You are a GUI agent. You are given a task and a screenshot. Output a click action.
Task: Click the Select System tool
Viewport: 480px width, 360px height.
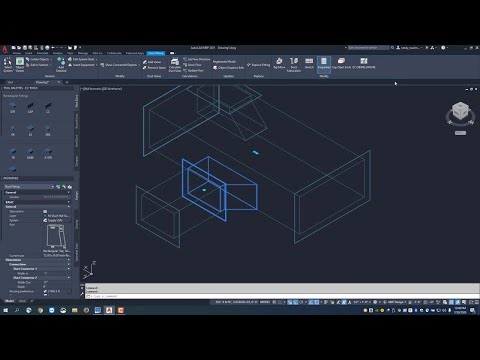pos(8,64)
